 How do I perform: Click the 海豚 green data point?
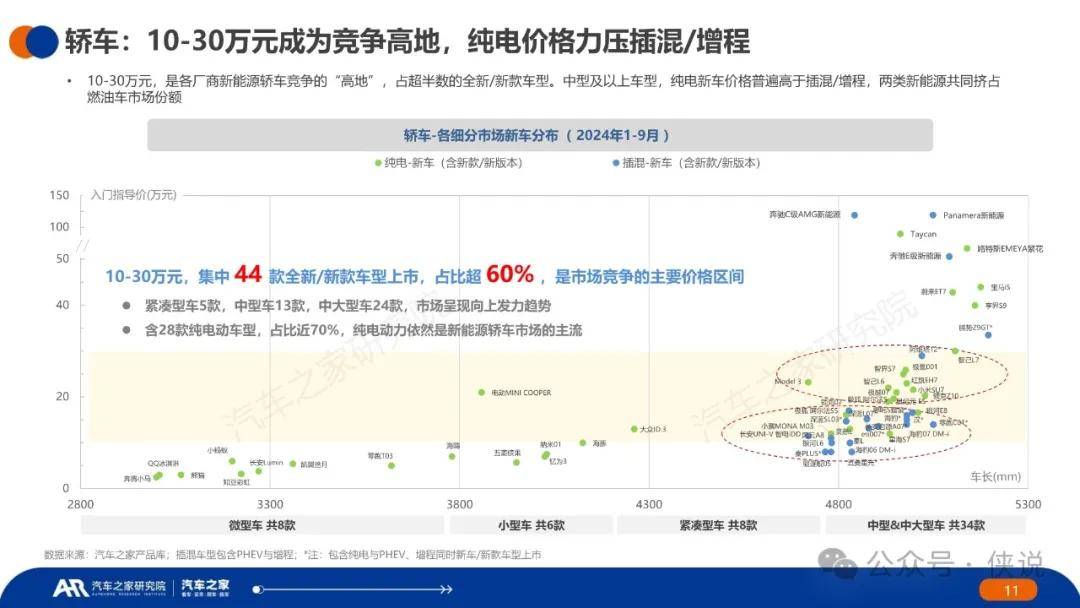[x=582, y=443]
